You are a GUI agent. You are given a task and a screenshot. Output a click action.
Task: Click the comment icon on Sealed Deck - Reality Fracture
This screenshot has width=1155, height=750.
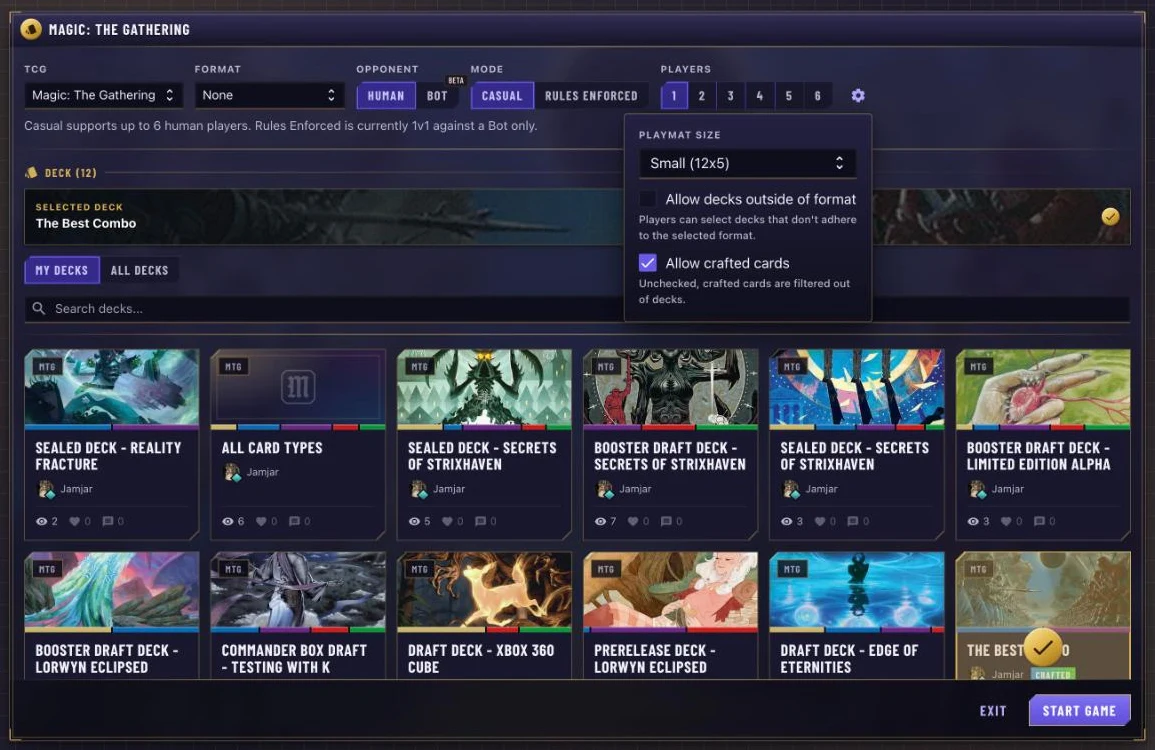pos(108,521)
